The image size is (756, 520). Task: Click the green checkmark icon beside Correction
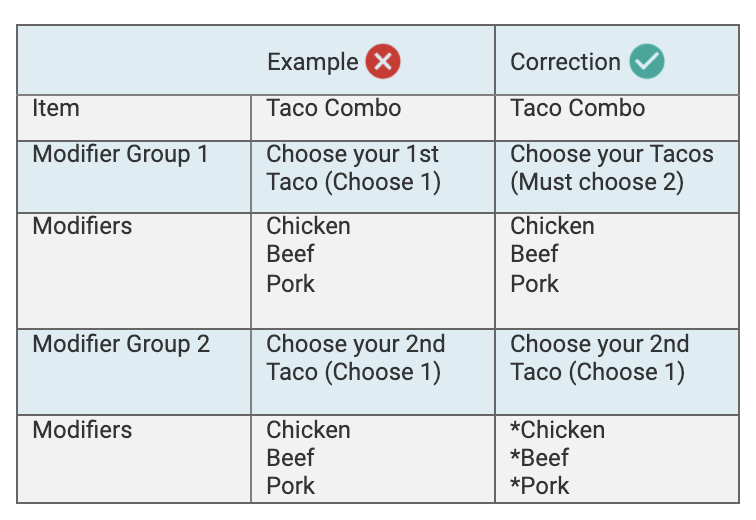click(647, 61)
